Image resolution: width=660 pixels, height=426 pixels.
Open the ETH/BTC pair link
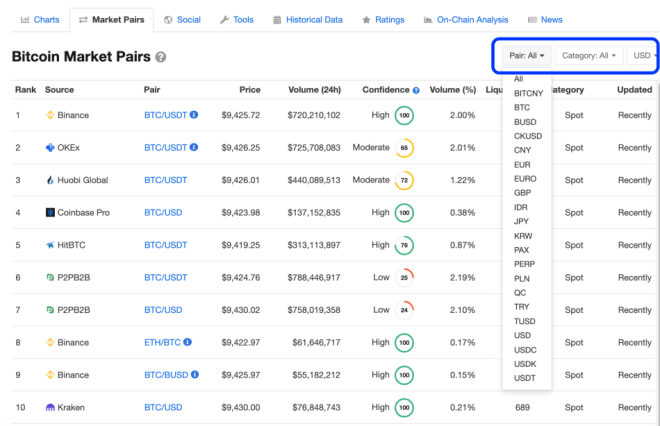165,343
